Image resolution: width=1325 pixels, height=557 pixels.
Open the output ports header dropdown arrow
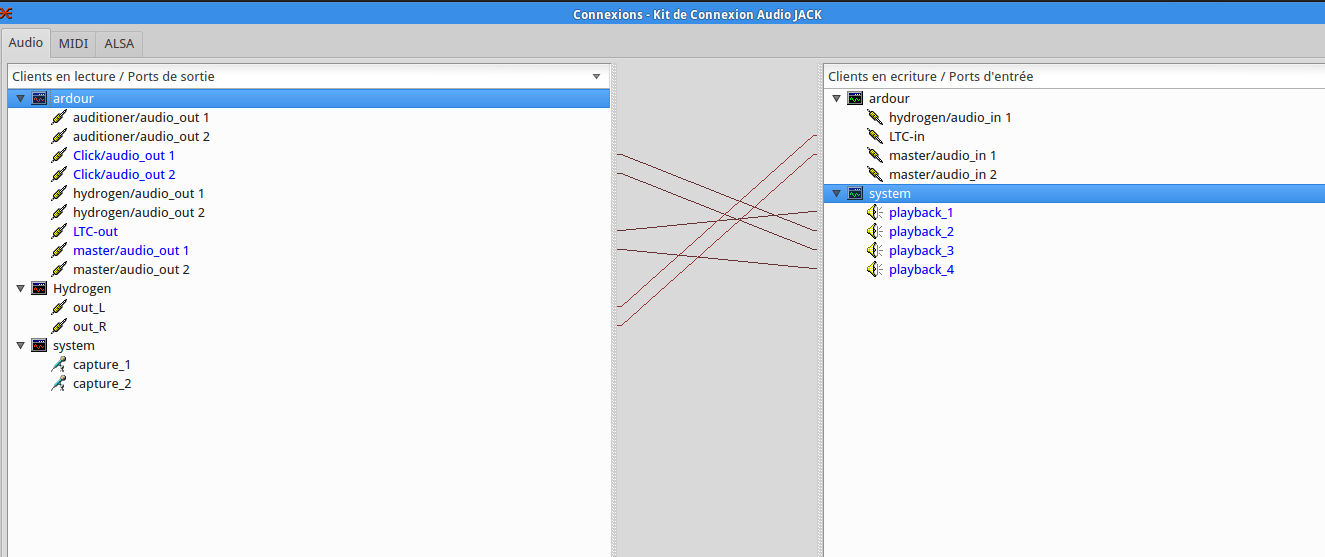[x=596, y=76]
